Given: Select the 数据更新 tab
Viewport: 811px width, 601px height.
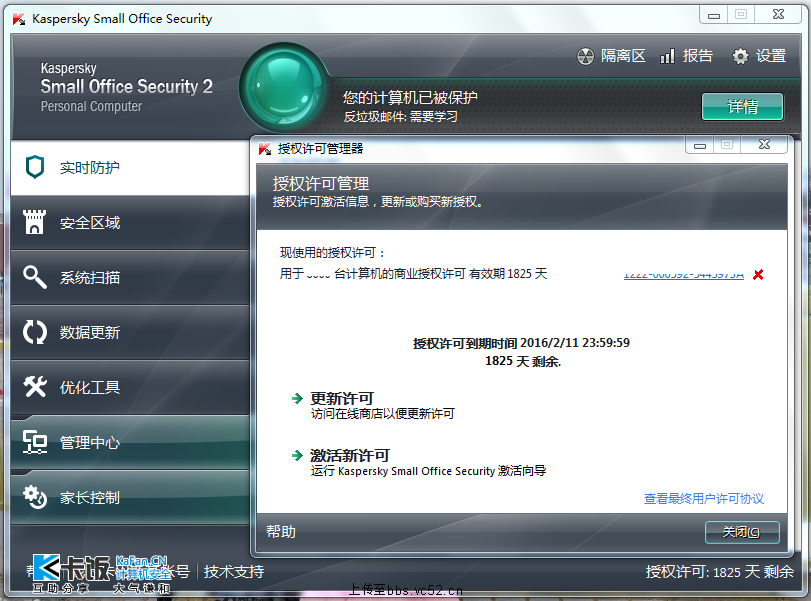Looking at the screenshot, I should (130, 333).
